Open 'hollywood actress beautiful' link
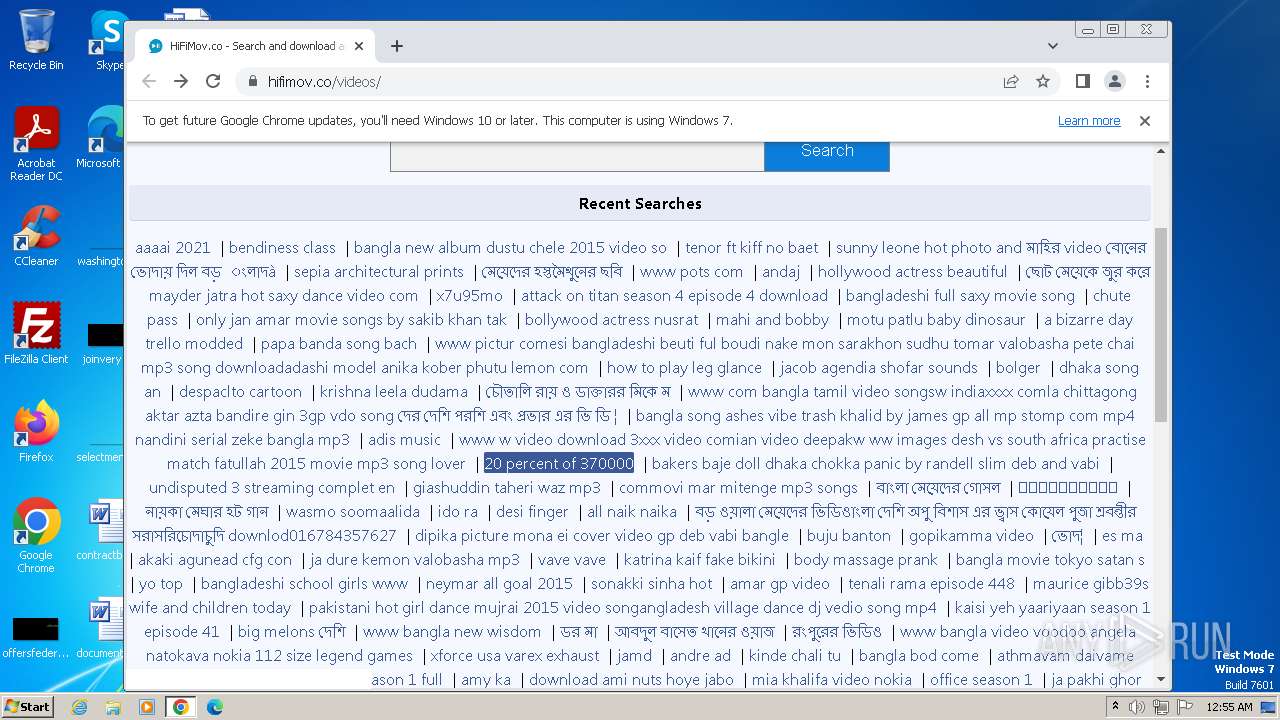1280x720 pixels. pos(913,272)
